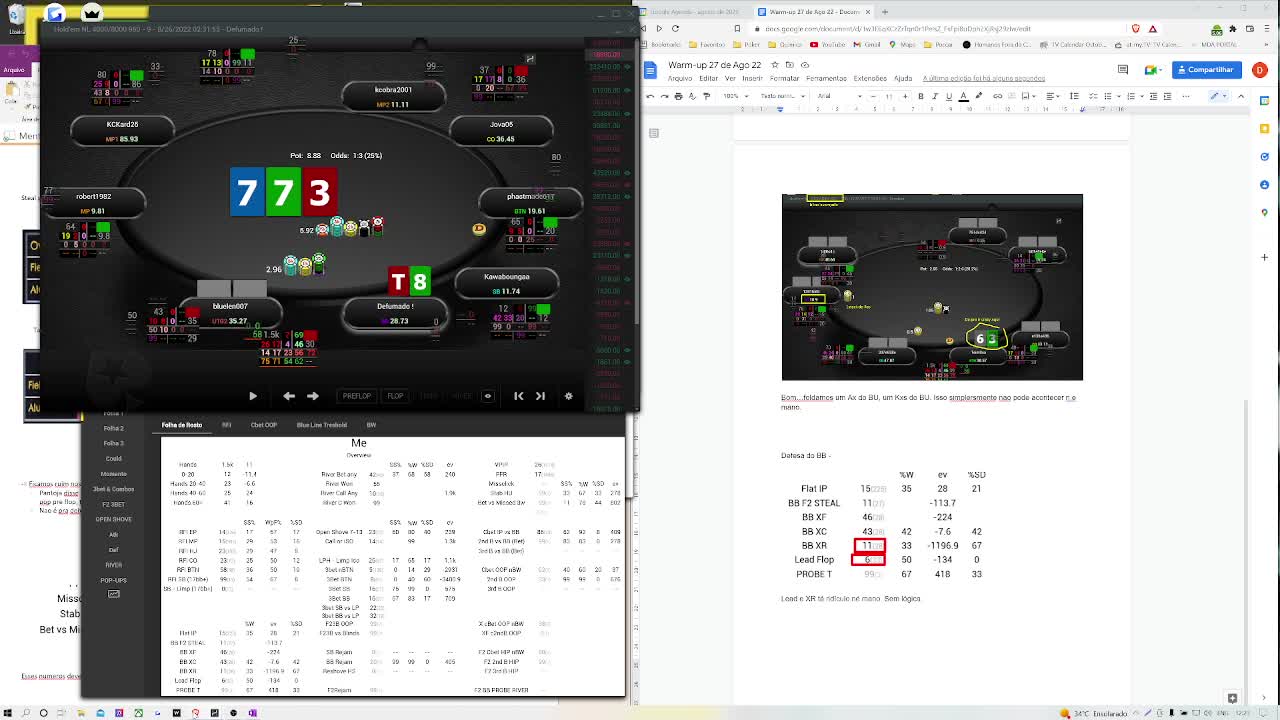This screenshot has width=1280, height=720.
Task: Click the Google account avatar D
Action: pyautogui.click(x=1260, y=70)
